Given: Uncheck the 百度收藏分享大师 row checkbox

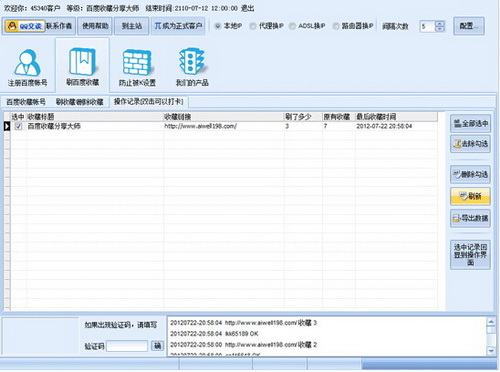Looking at the screenshot, I should pos(18,126).
